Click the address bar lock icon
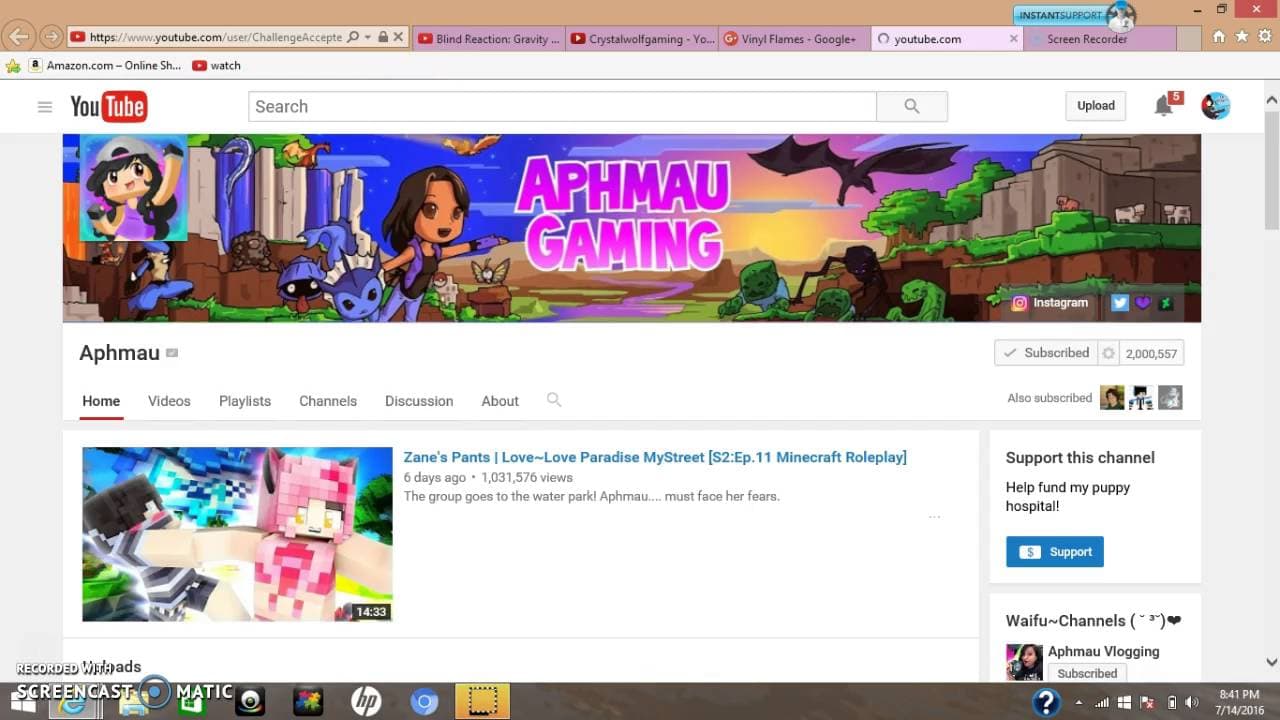The height and width of the screenshot is (720, 1280). [x=383, y=38]
